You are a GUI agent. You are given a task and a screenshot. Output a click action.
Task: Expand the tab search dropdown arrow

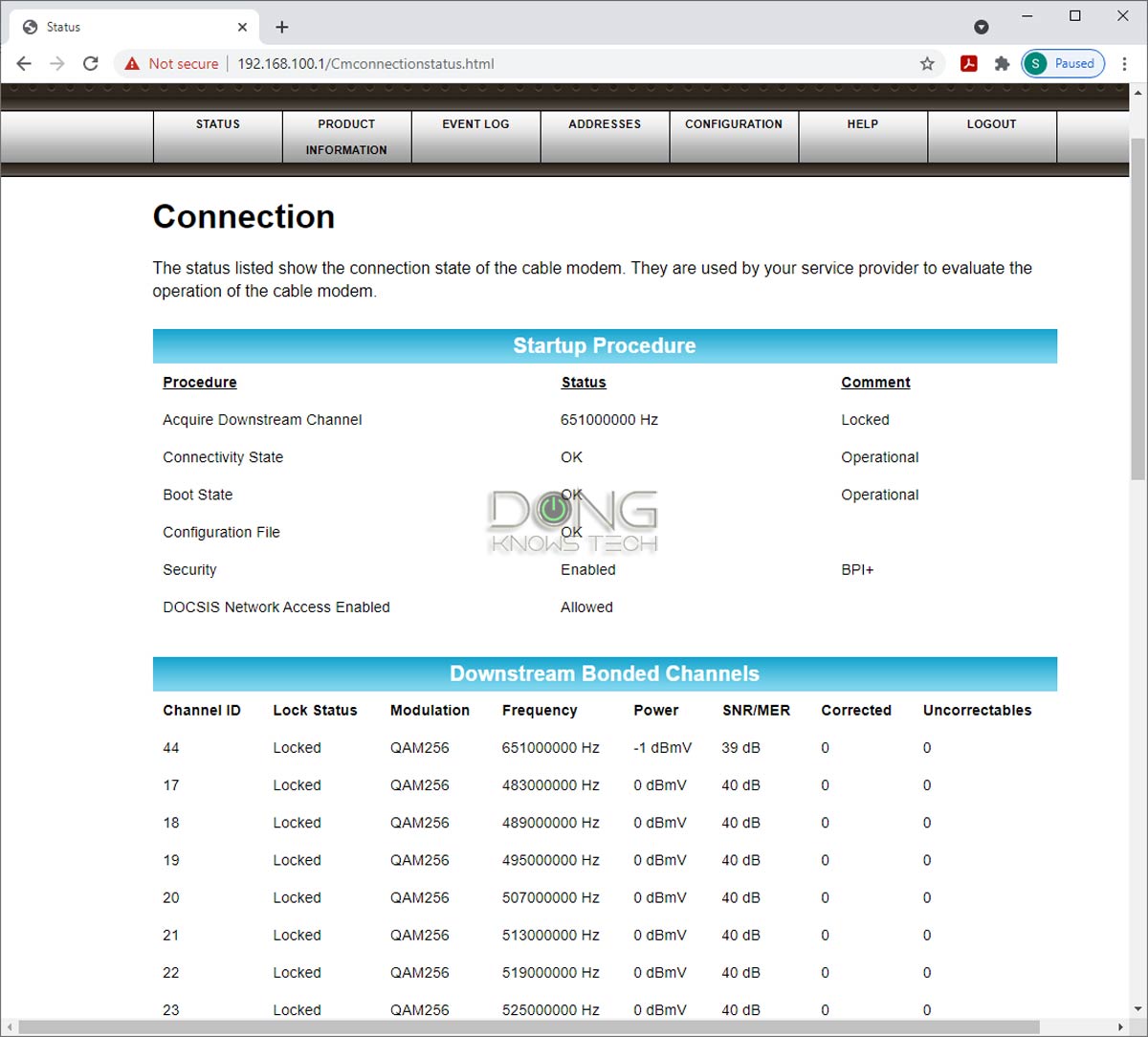tap(981, 27)
